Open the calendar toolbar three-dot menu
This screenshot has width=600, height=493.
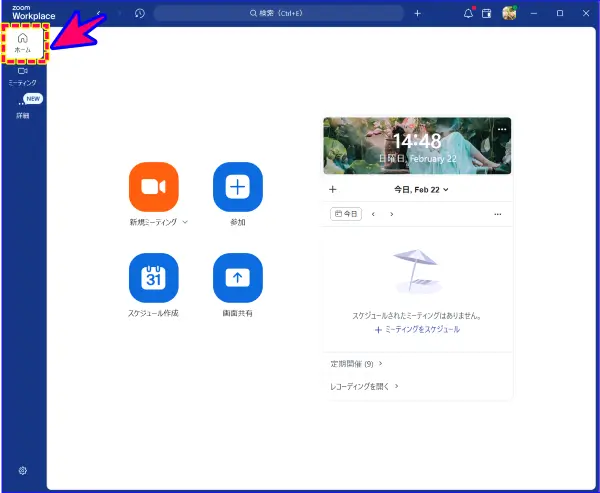click(497, 214)
